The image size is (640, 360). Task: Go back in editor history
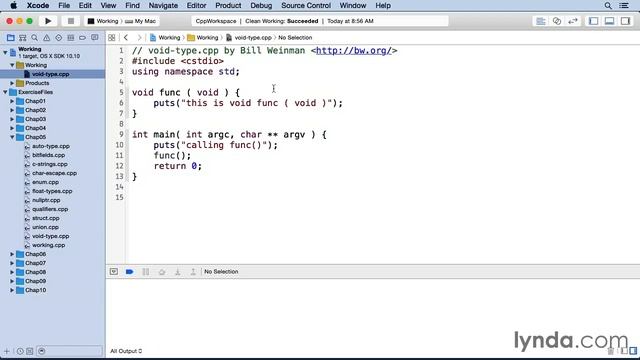coord(126,38)
